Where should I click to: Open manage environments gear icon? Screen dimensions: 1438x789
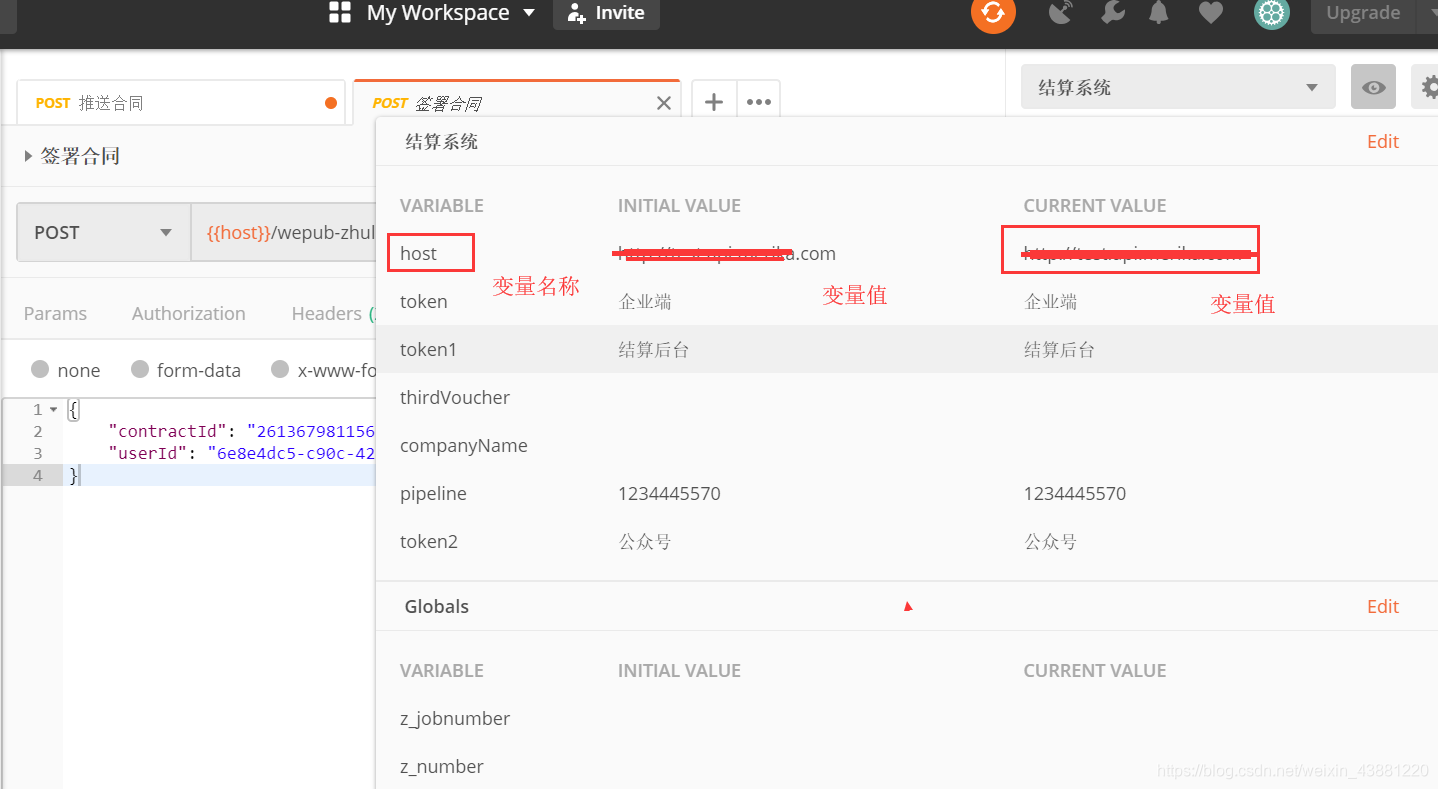[1426, 87]
